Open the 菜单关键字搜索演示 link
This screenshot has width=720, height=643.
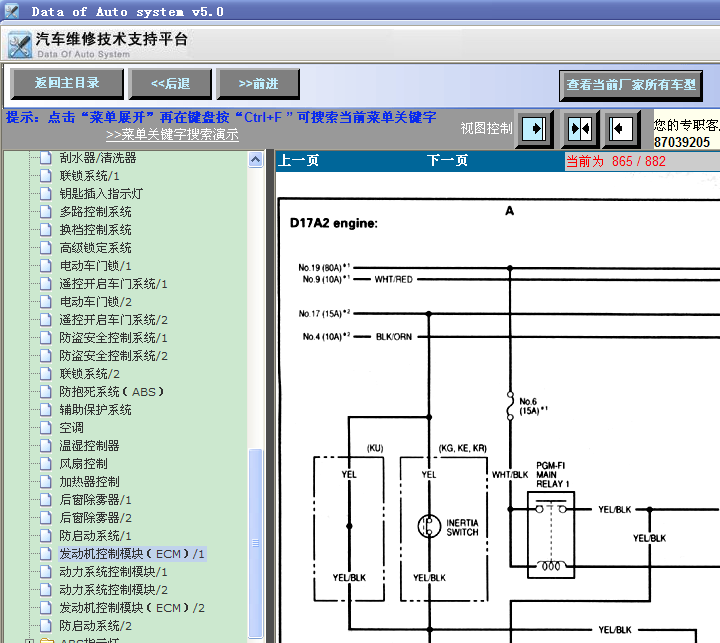(x=172, y=135)
